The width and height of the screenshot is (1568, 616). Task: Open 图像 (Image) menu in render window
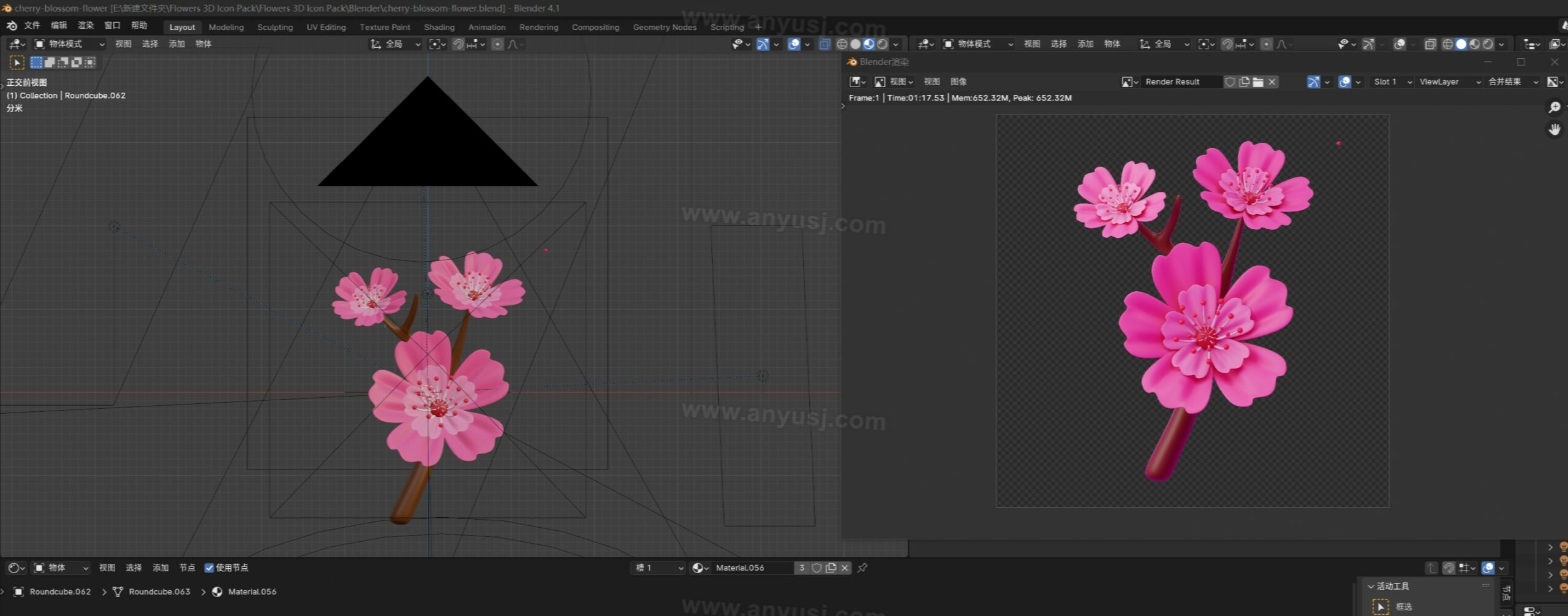959,82
